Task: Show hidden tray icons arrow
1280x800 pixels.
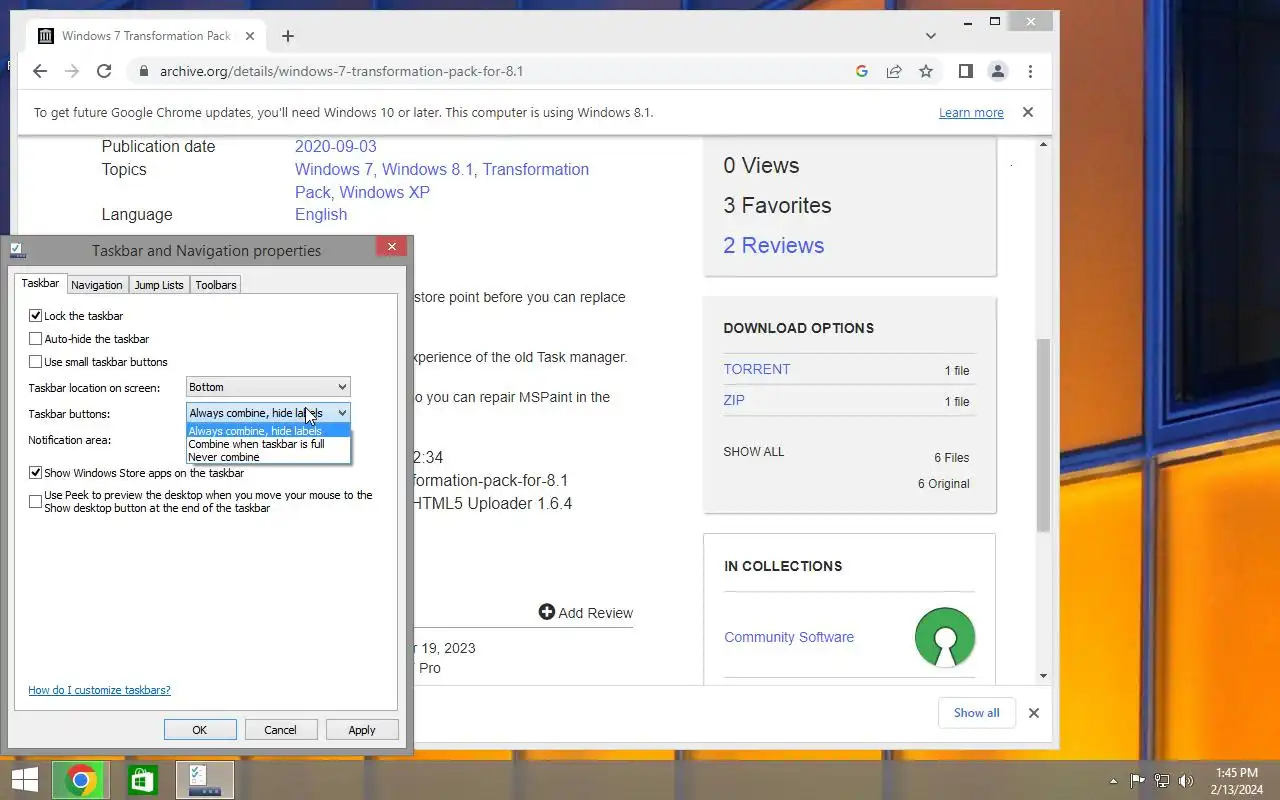Action: [1114, 781]
